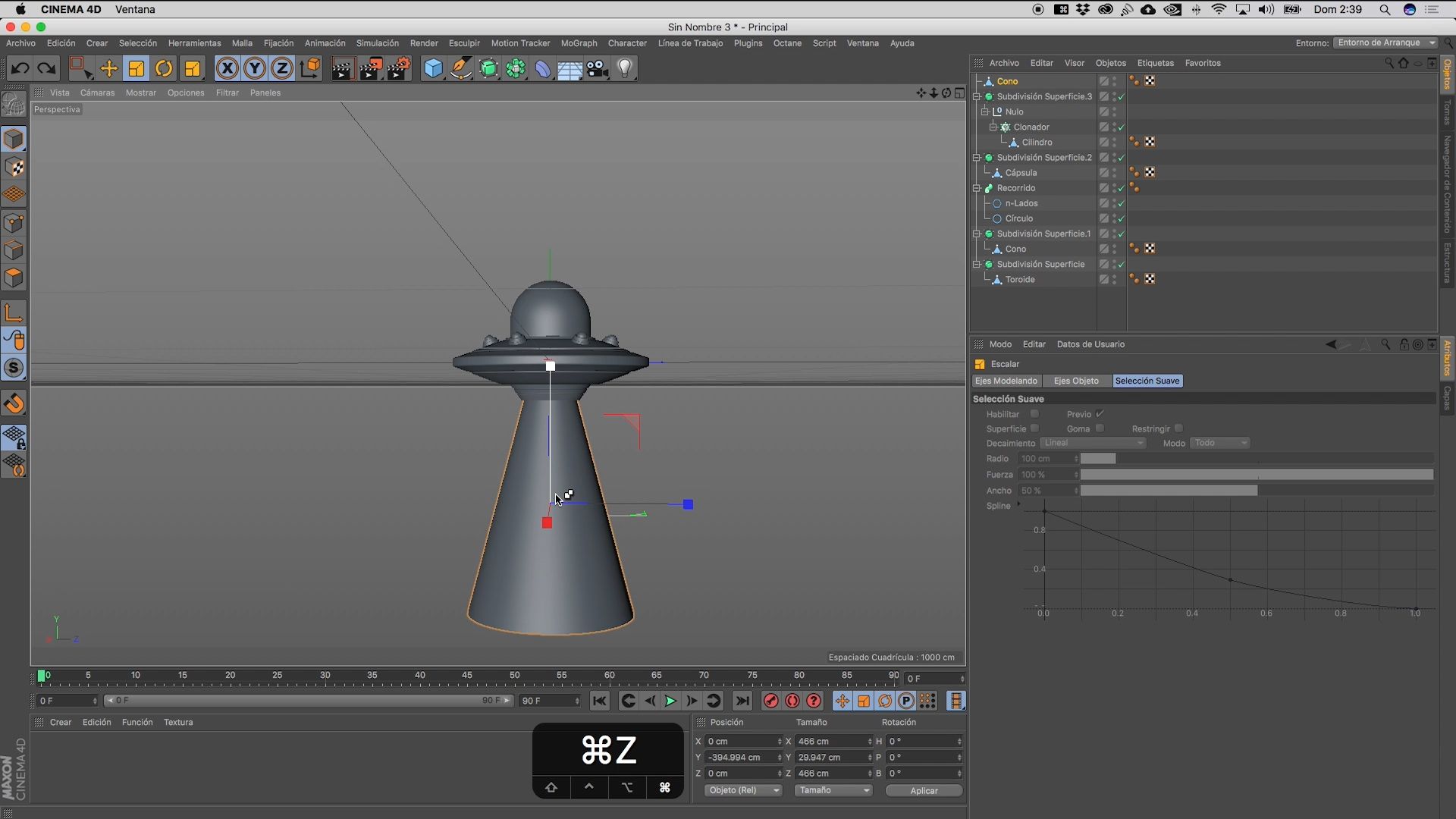1456x819 pixels.
Task: Toggle the Superficie checkbox
Action: 1034,428
